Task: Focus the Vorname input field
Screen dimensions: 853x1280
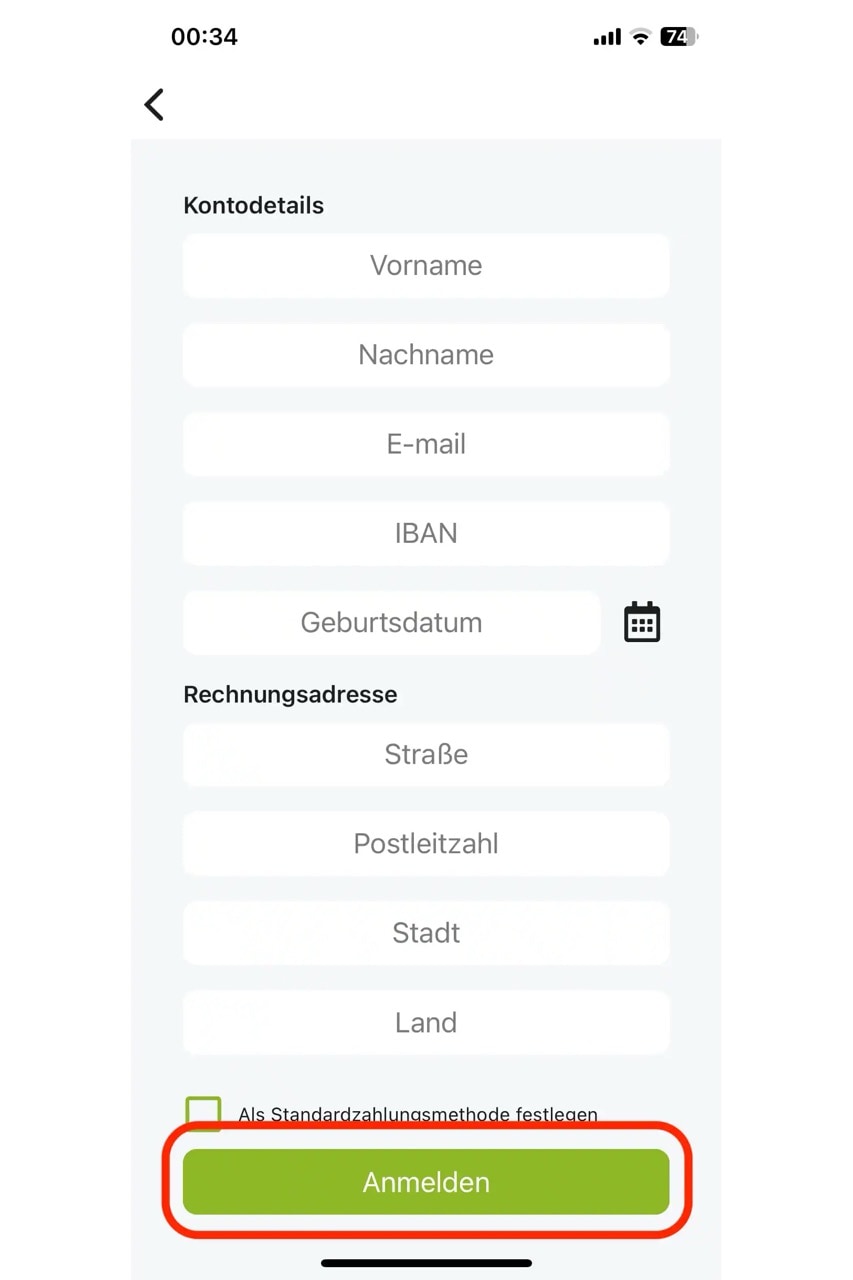Action: 426,266
